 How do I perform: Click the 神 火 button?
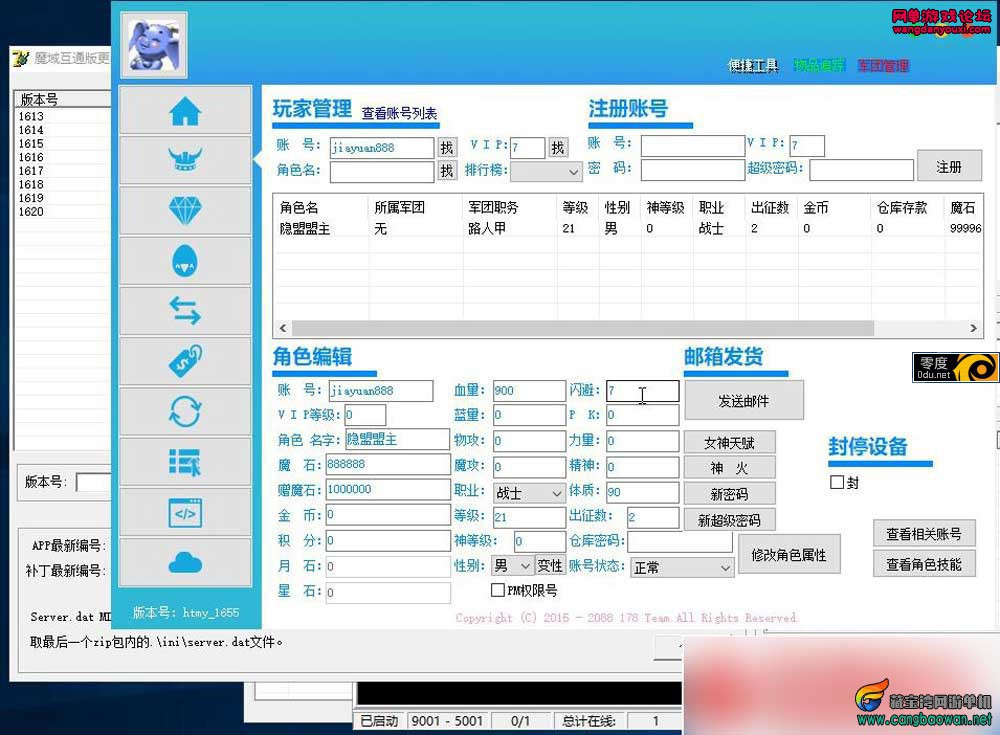pos(730,468)
